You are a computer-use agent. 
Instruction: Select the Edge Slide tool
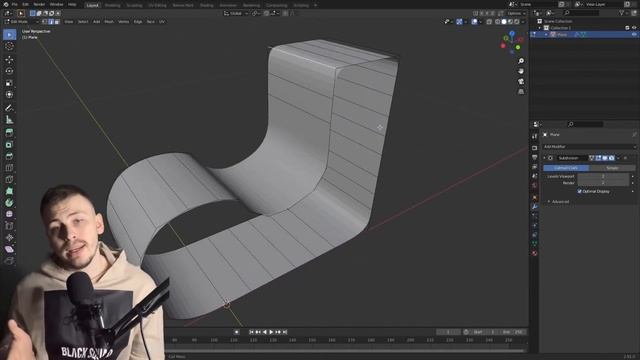[9, 226]
